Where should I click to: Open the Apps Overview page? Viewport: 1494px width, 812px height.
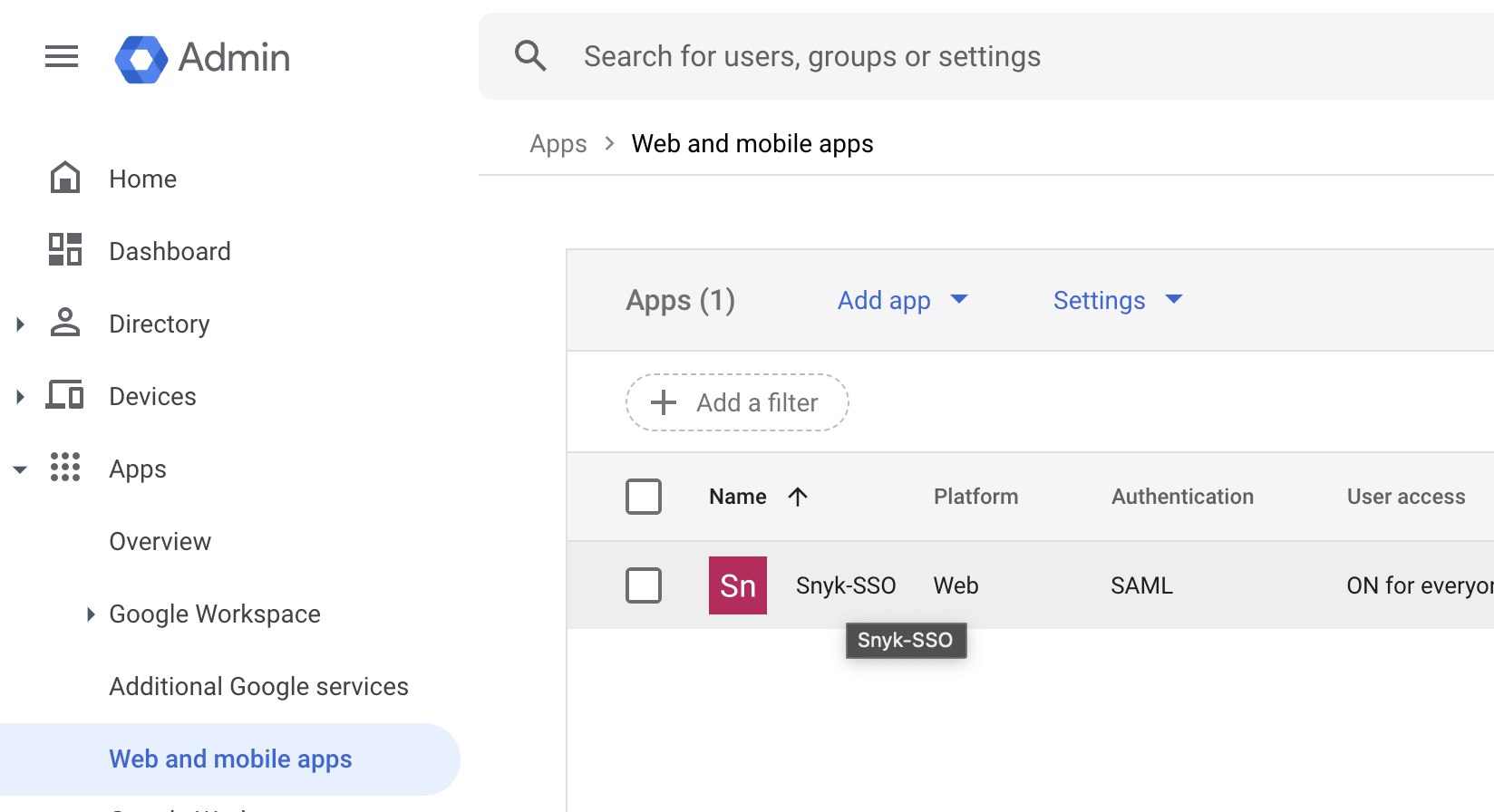point(160,541)
